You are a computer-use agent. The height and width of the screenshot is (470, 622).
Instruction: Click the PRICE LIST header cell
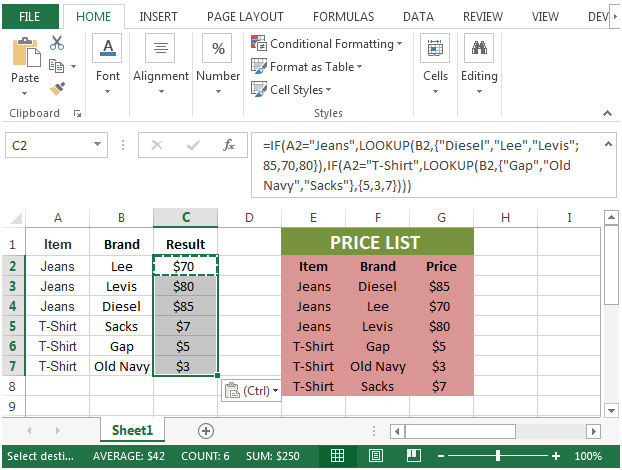[377, 242]
